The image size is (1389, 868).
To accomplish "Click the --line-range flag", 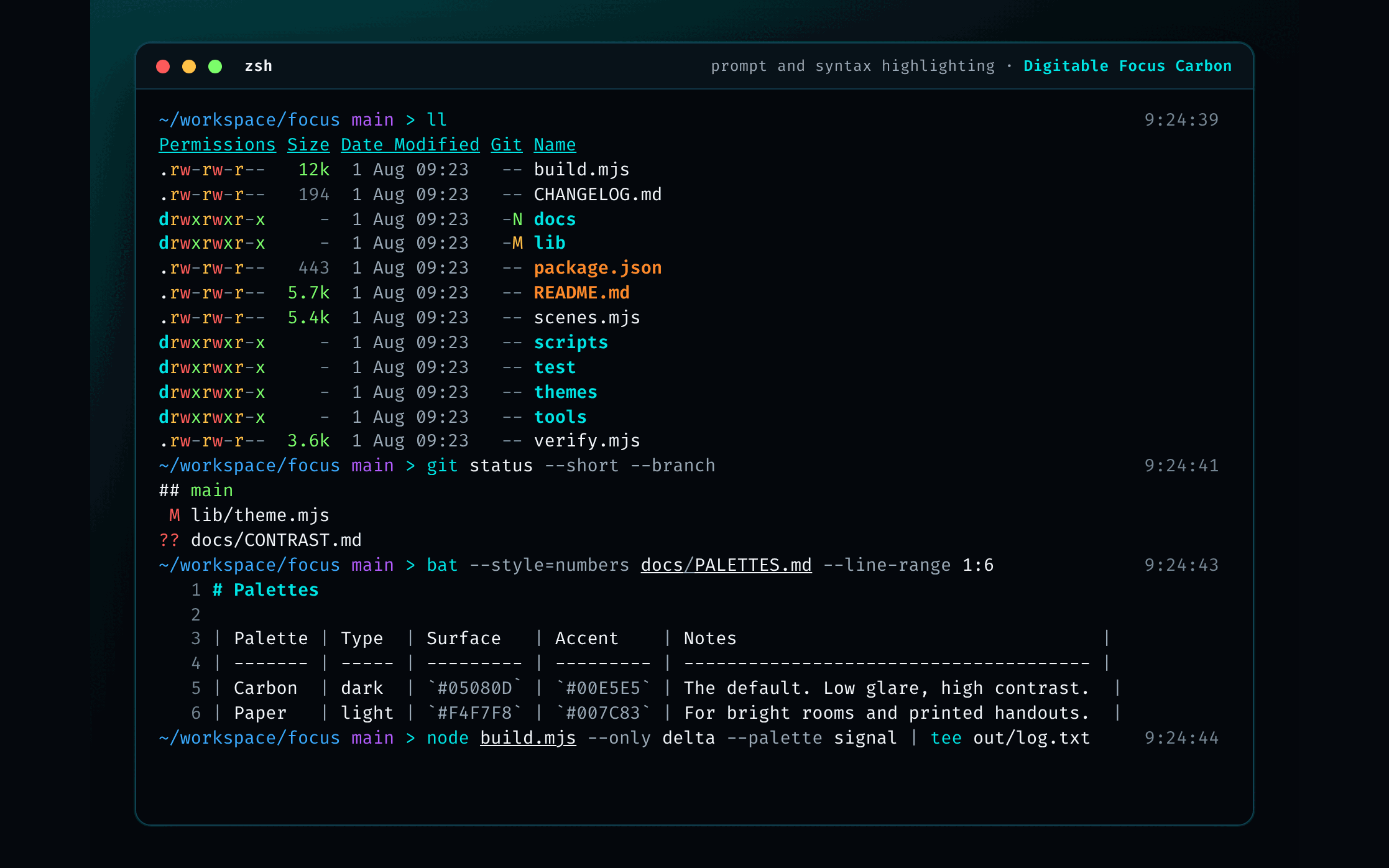I will click(887, 565).
